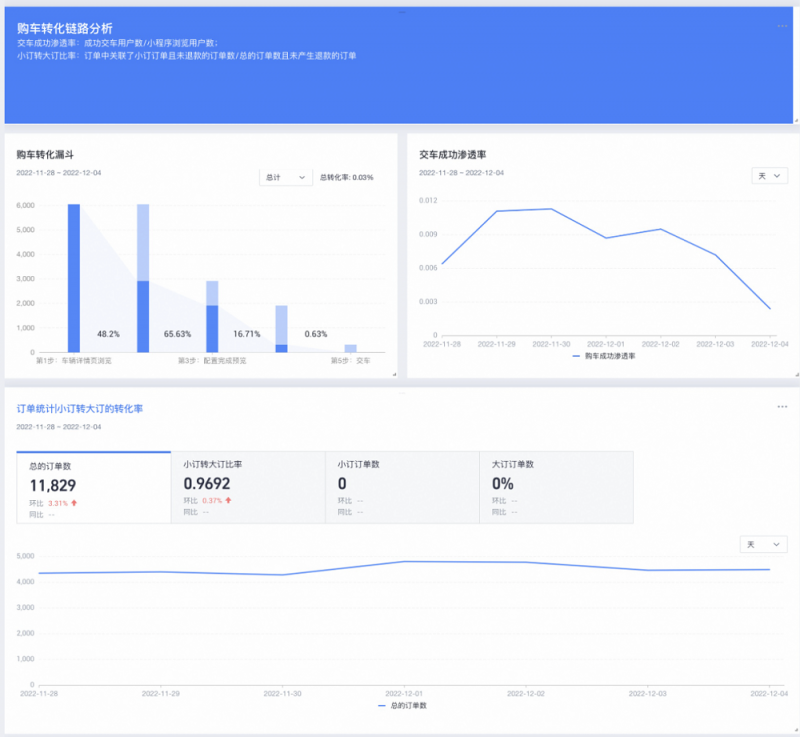Click the blue legend dot for 购车成功渗透率
Viewport: 800px width, 737px height.
point(574,357)
